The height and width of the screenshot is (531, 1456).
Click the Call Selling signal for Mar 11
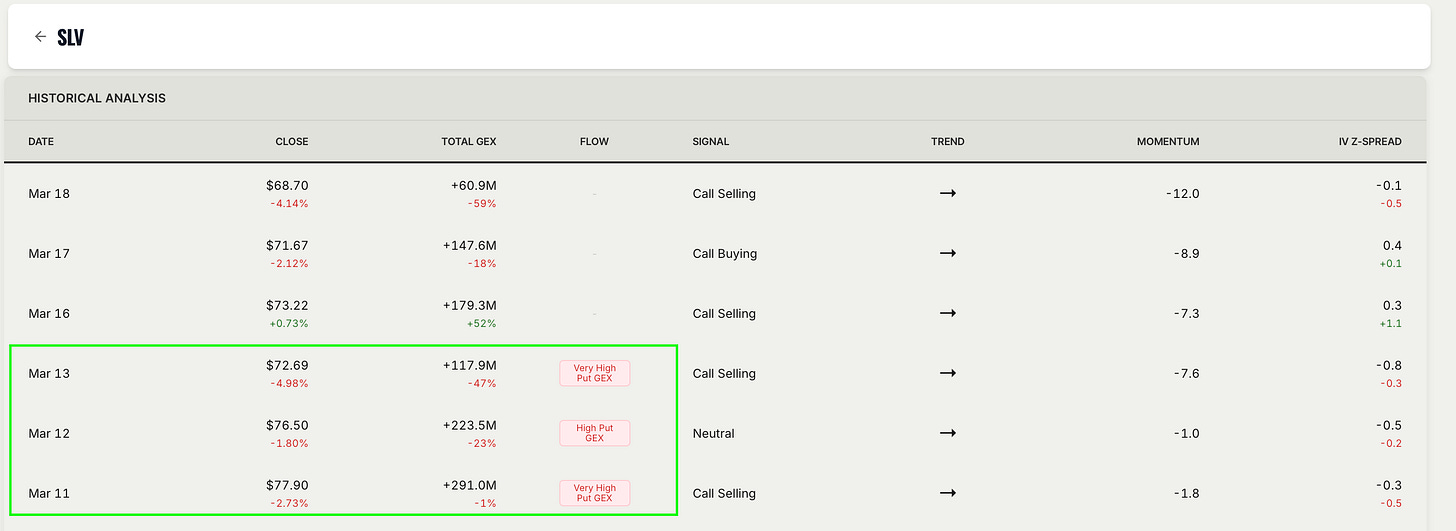coord(724,494)
